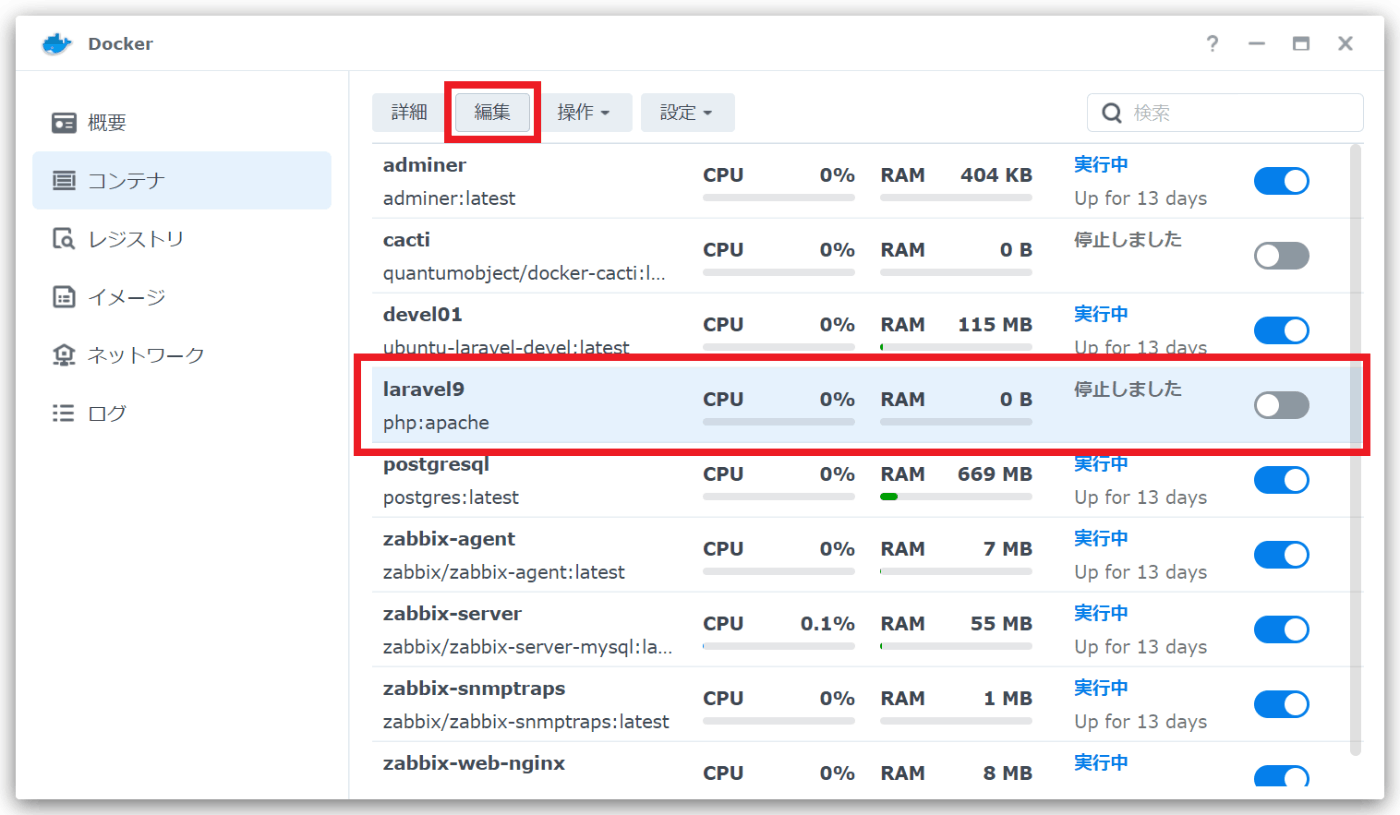Viewport: 1400px width, 815px height.
Task: Select the postgresql container name
Action: 436,464
